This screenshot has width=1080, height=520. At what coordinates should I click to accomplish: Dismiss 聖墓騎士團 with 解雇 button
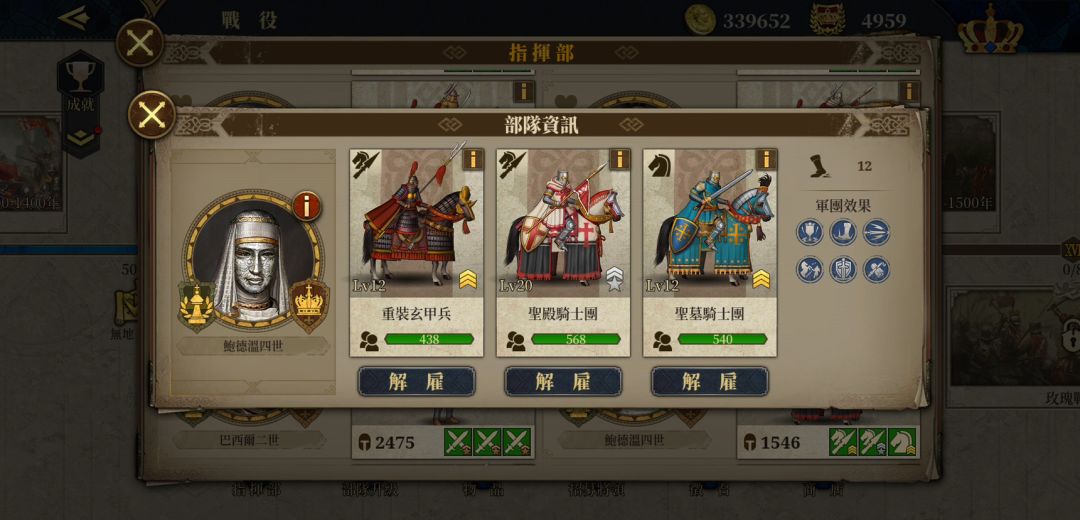pos(710,382)
